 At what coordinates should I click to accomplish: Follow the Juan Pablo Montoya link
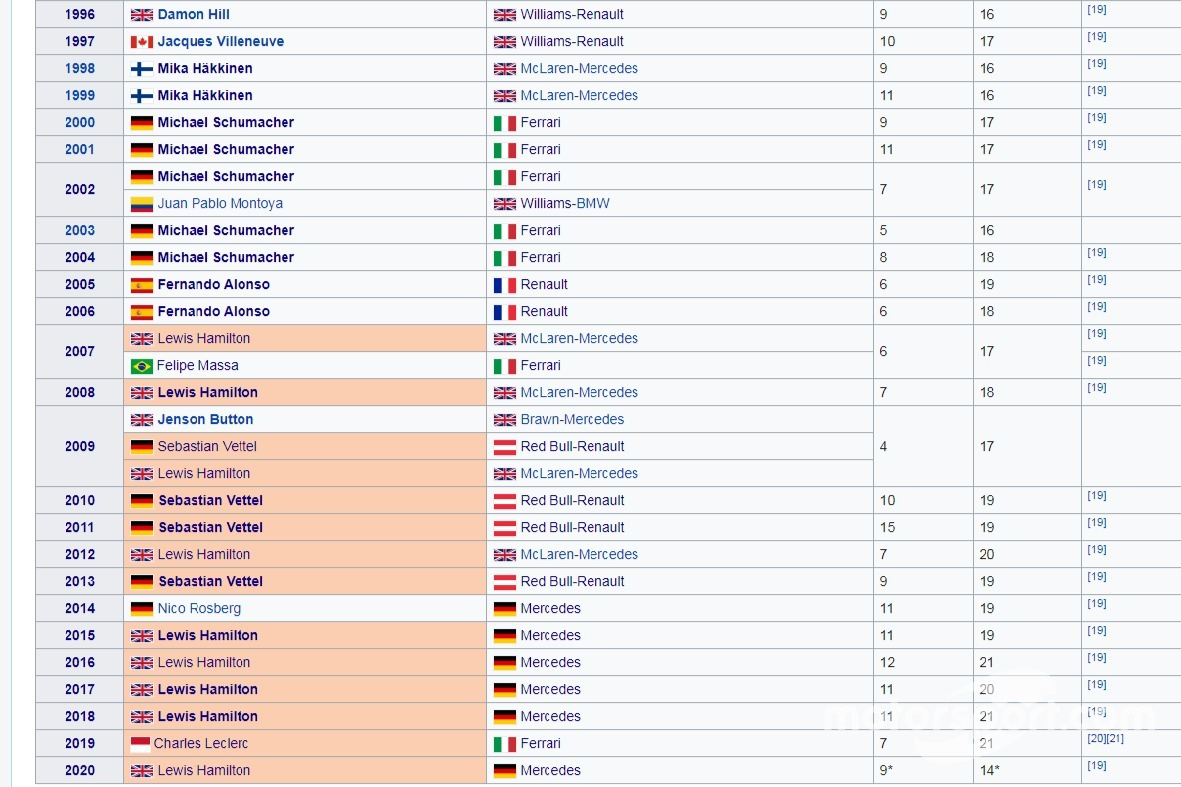pyautogui.click(x=220, y=204)
